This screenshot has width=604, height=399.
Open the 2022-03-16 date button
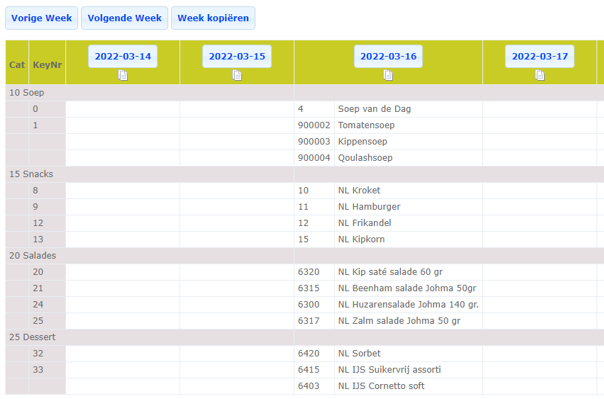pyautogui.click(x=388, y=57)
